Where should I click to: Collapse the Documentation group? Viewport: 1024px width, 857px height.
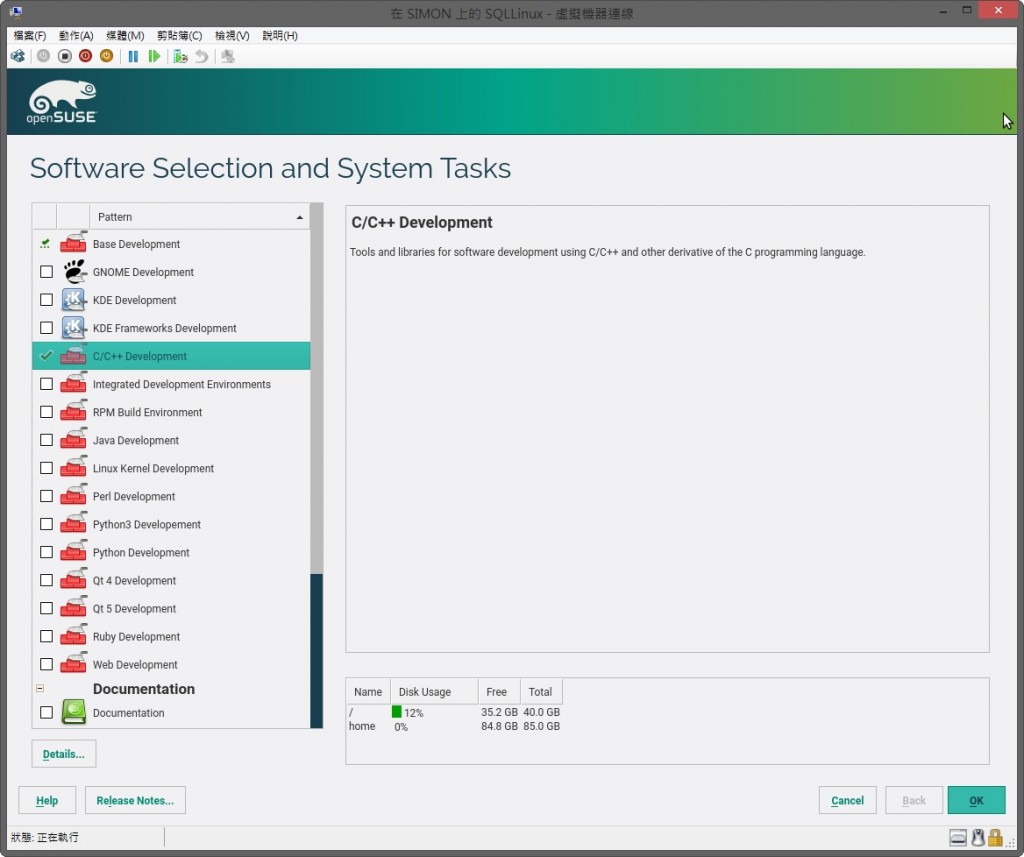[40, 688]
